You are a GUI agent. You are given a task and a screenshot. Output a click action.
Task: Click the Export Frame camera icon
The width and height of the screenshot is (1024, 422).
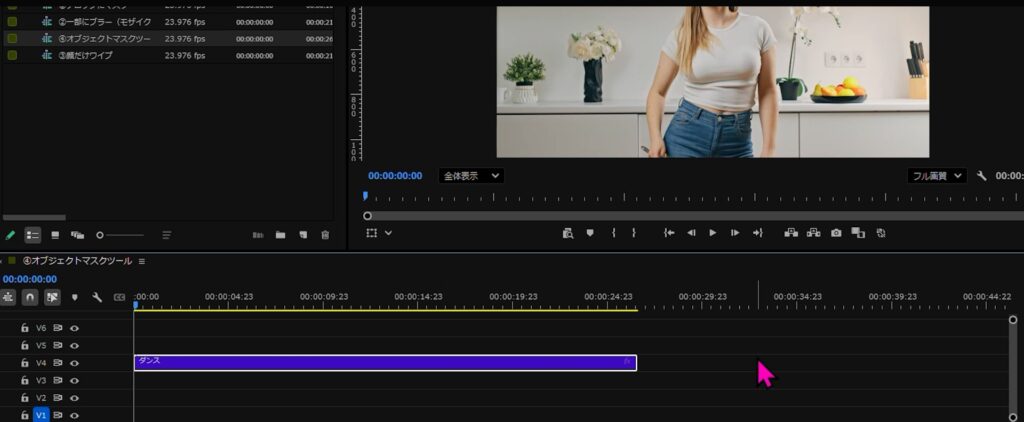835,233
